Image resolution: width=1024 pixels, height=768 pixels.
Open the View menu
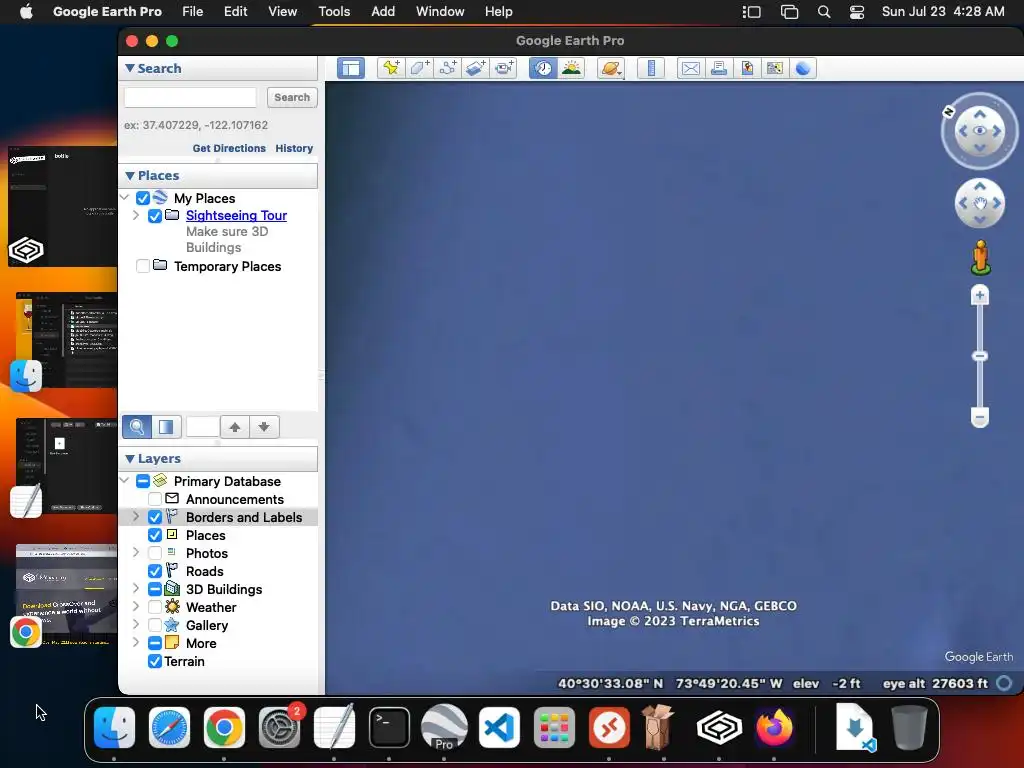[x=283, y=12]
